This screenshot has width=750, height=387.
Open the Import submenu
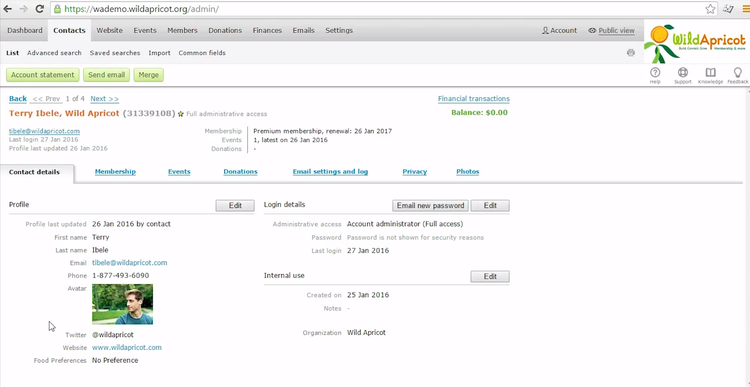point(159,53)
